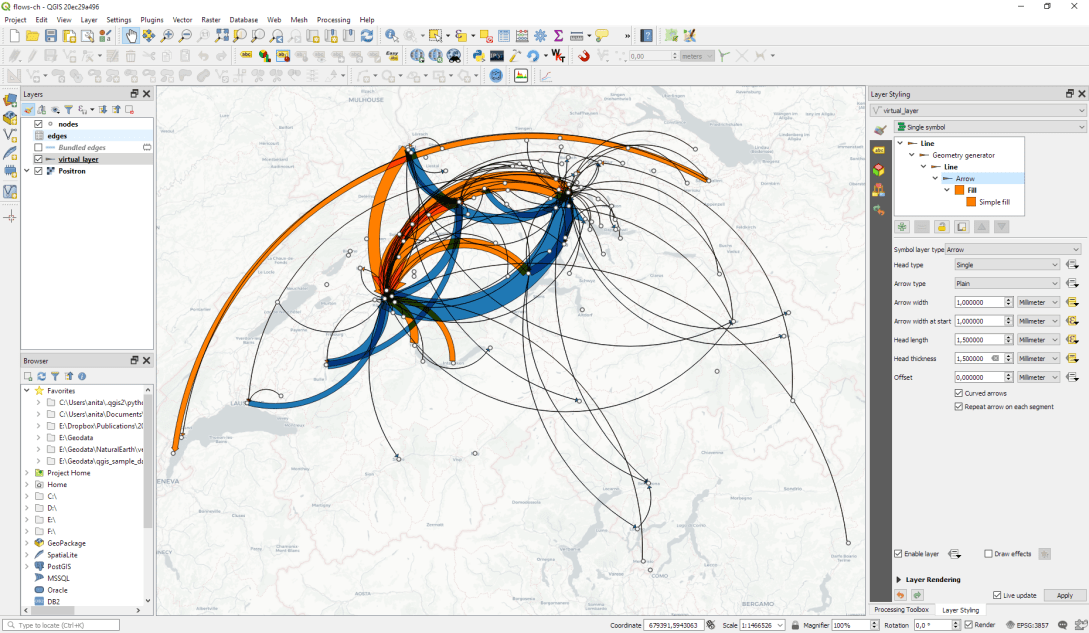This screenshot has height=633, width=1089.
Task: Click the orange Simple fill color swatch
Action: coord(972,201)
